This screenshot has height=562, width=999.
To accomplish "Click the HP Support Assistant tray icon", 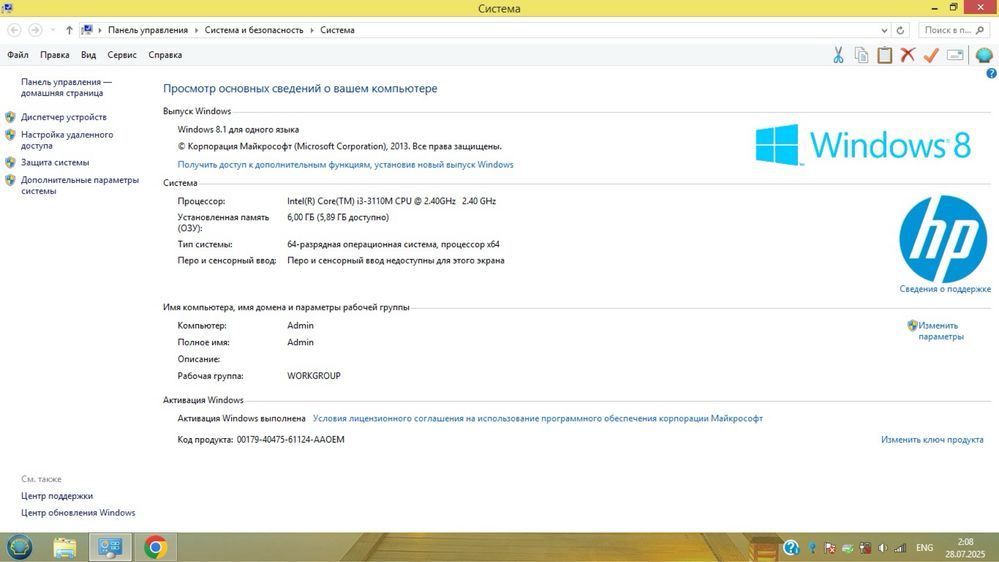I will tap(791, 547).
